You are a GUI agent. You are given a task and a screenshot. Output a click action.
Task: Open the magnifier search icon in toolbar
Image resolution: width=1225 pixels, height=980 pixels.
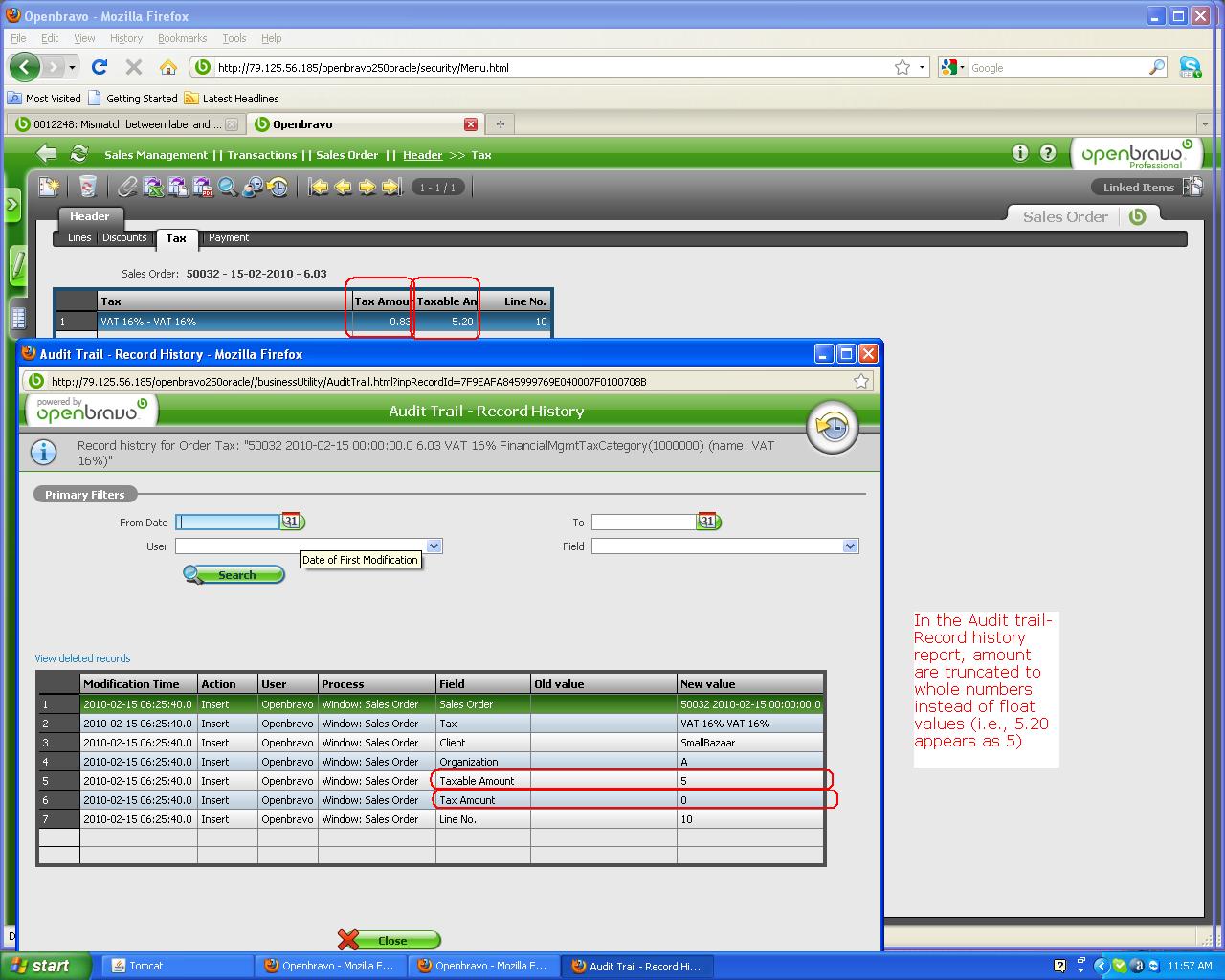228,187
